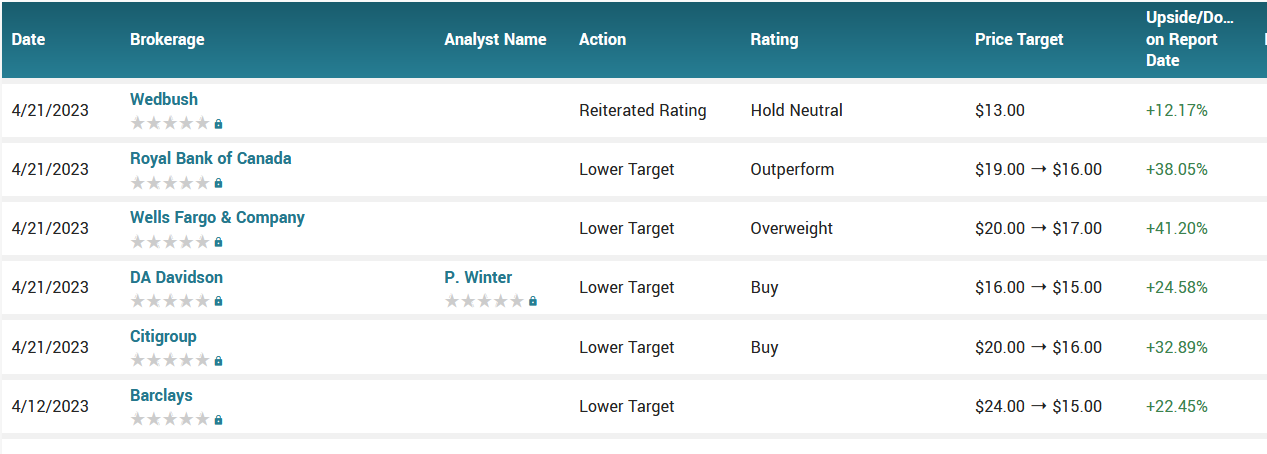Sort by the Rating column header

[x=774, y=39]
